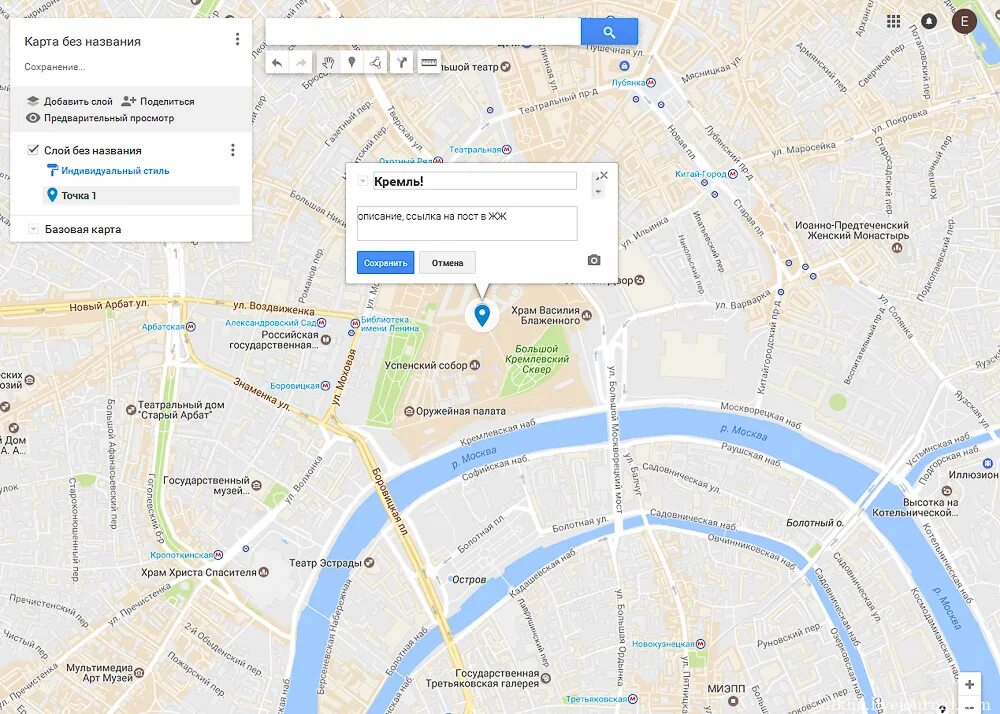Open Предварительный просмотр with the eye icon

tap(100, 118)
